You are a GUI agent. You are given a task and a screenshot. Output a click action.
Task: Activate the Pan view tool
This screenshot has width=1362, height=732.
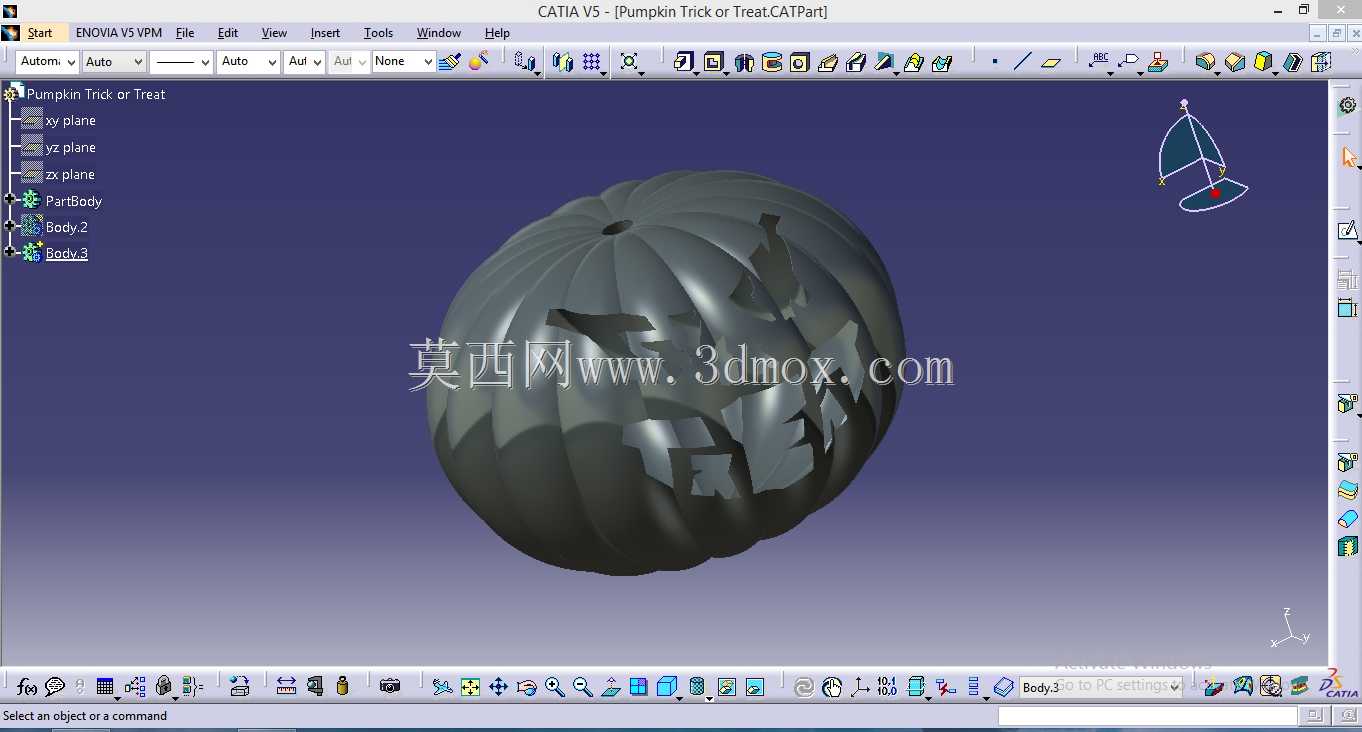pyautogui.click(x=498, y=687)
